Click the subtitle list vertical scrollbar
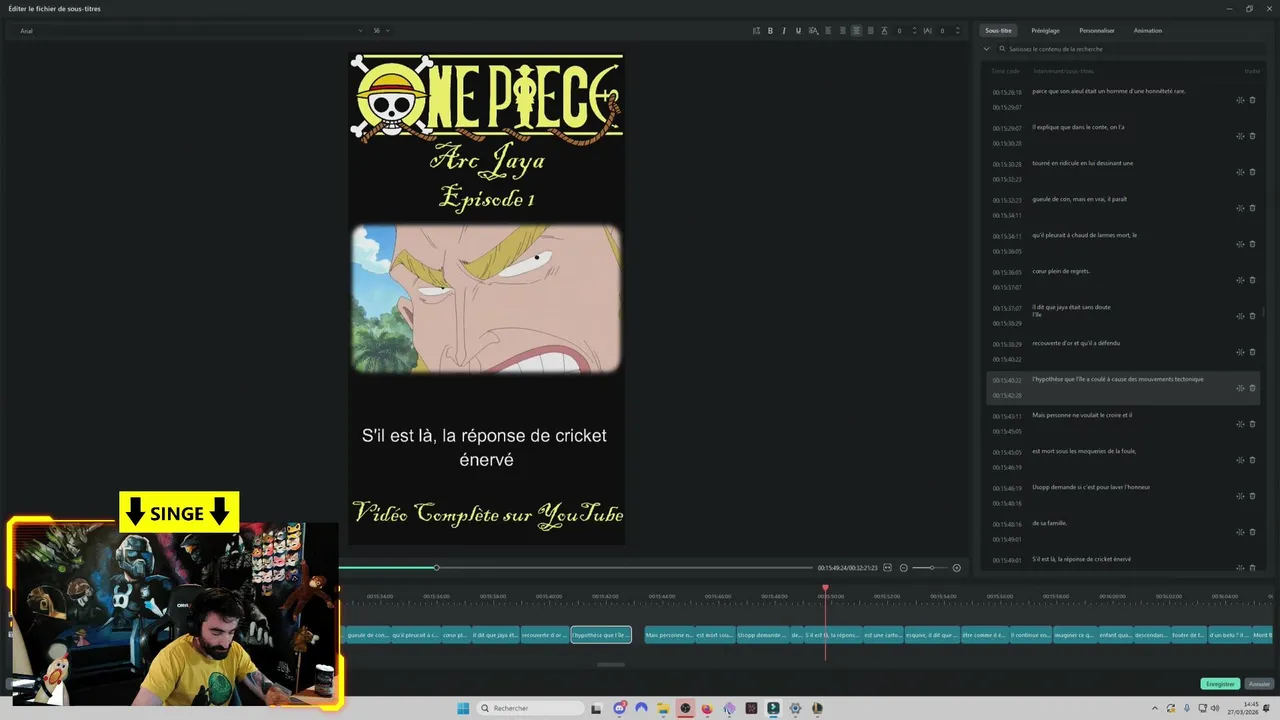 point(1265,312)
